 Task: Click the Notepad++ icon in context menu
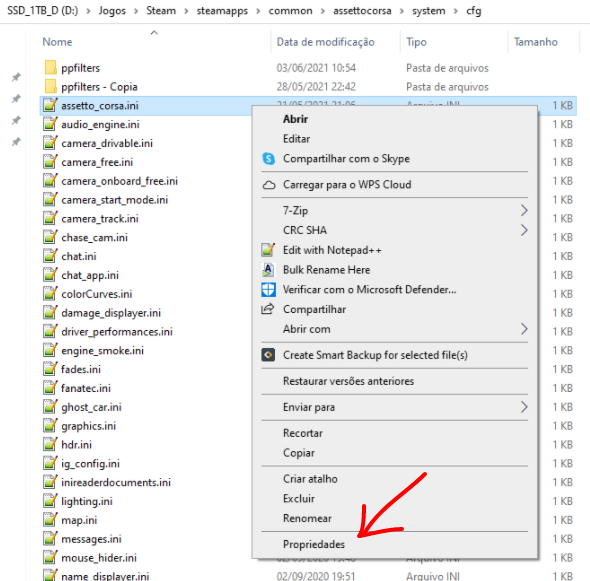[x=268, y=250]
